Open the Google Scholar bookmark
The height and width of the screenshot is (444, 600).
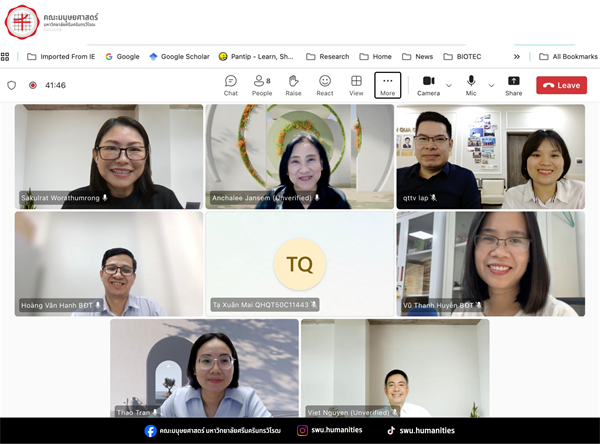tap(179, 57)
